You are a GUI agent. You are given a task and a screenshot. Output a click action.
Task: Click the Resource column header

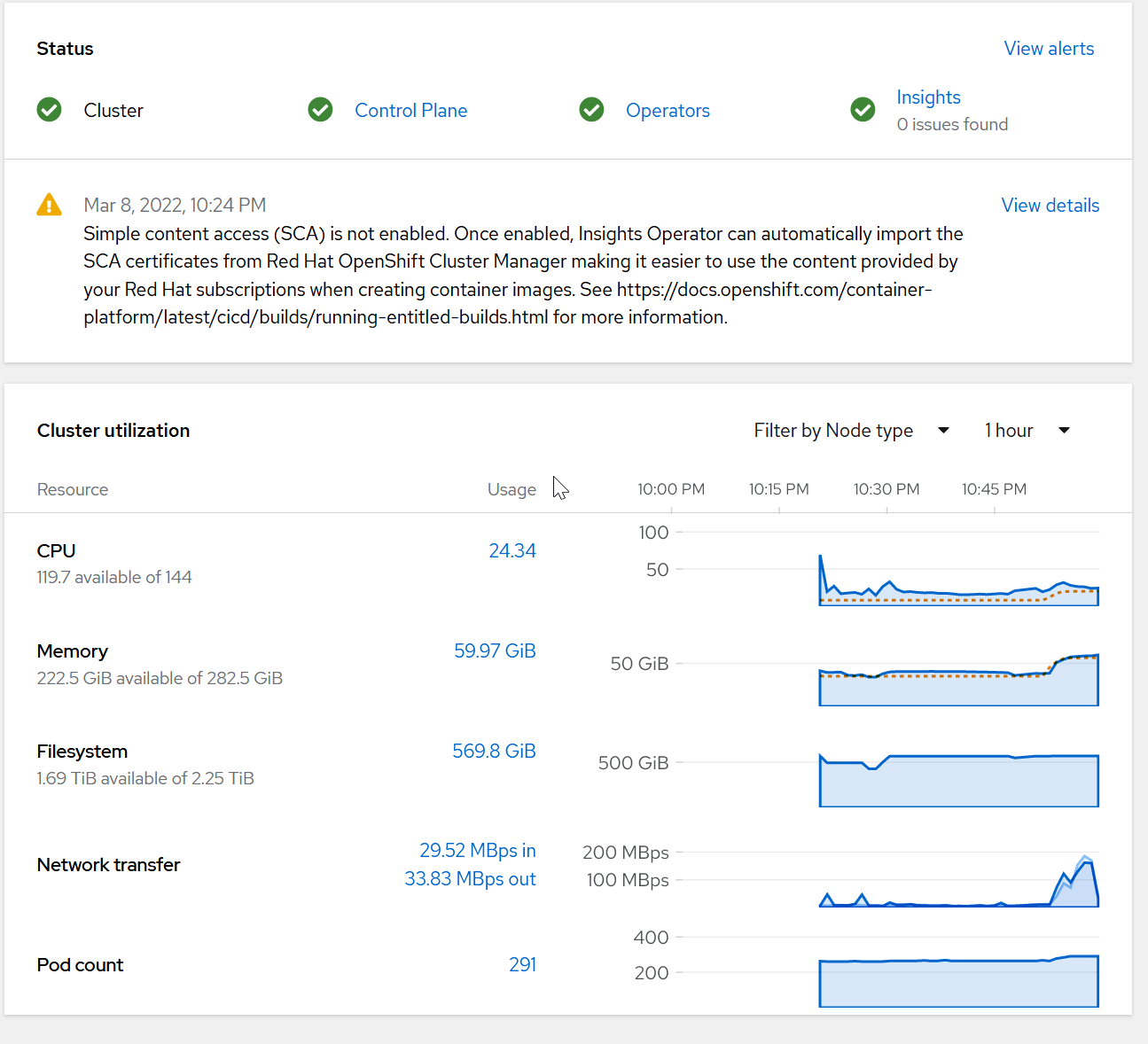(x=73, y=490)
